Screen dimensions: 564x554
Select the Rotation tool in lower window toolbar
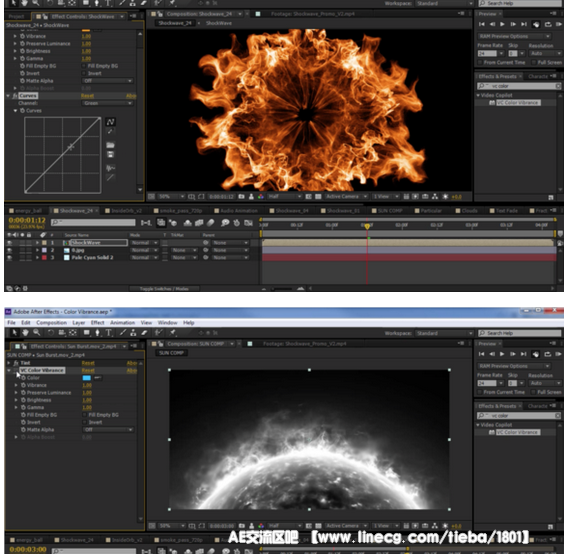point(51,332)
